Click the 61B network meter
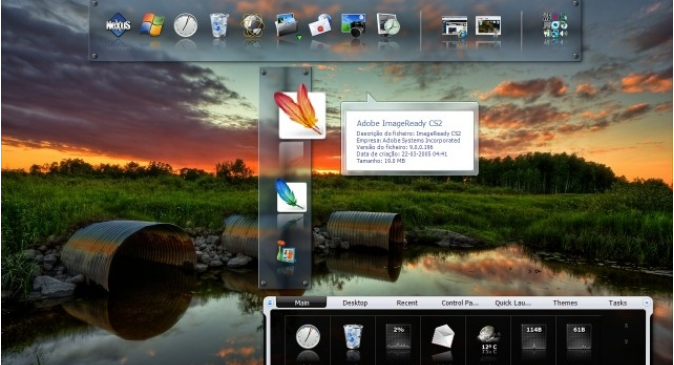 click(579, 337)
